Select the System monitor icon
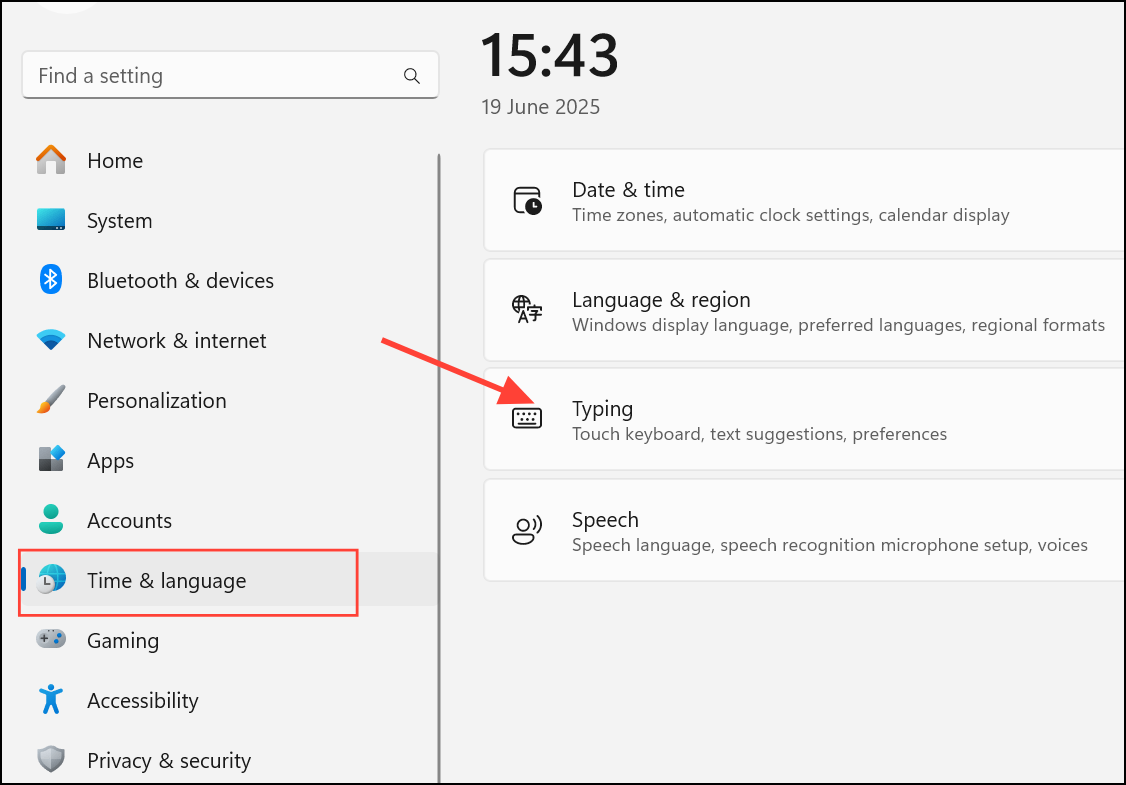The image size is (1126, 785). [x=50, y=220]
